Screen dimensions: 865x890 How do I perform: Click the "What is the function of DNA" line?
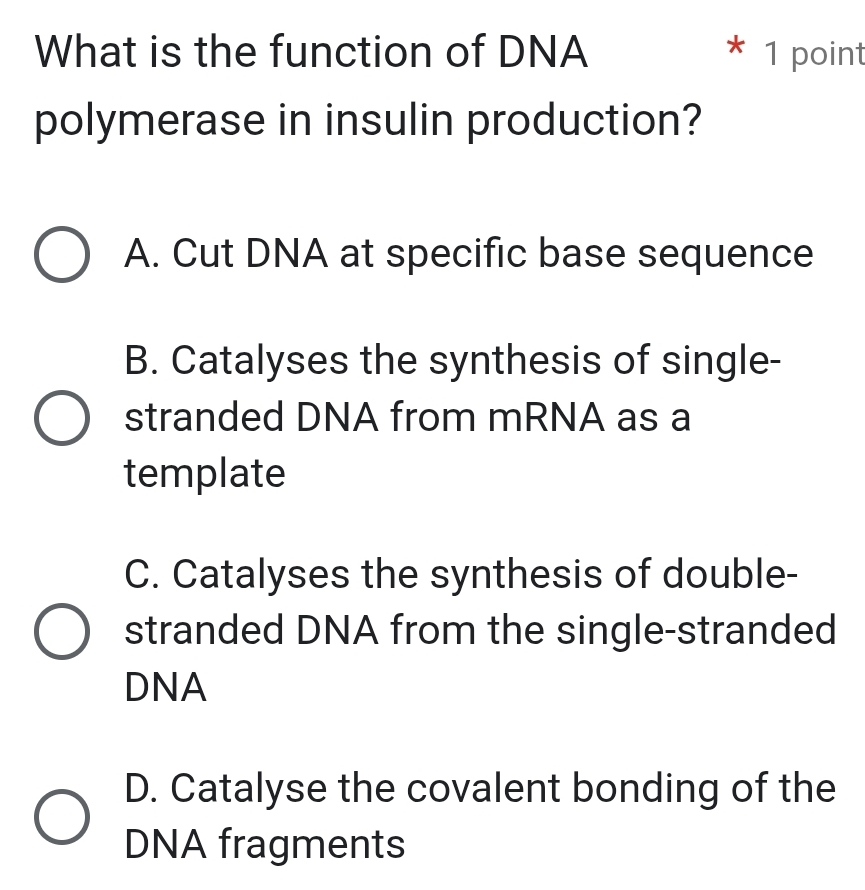click(x=311, y=51)
